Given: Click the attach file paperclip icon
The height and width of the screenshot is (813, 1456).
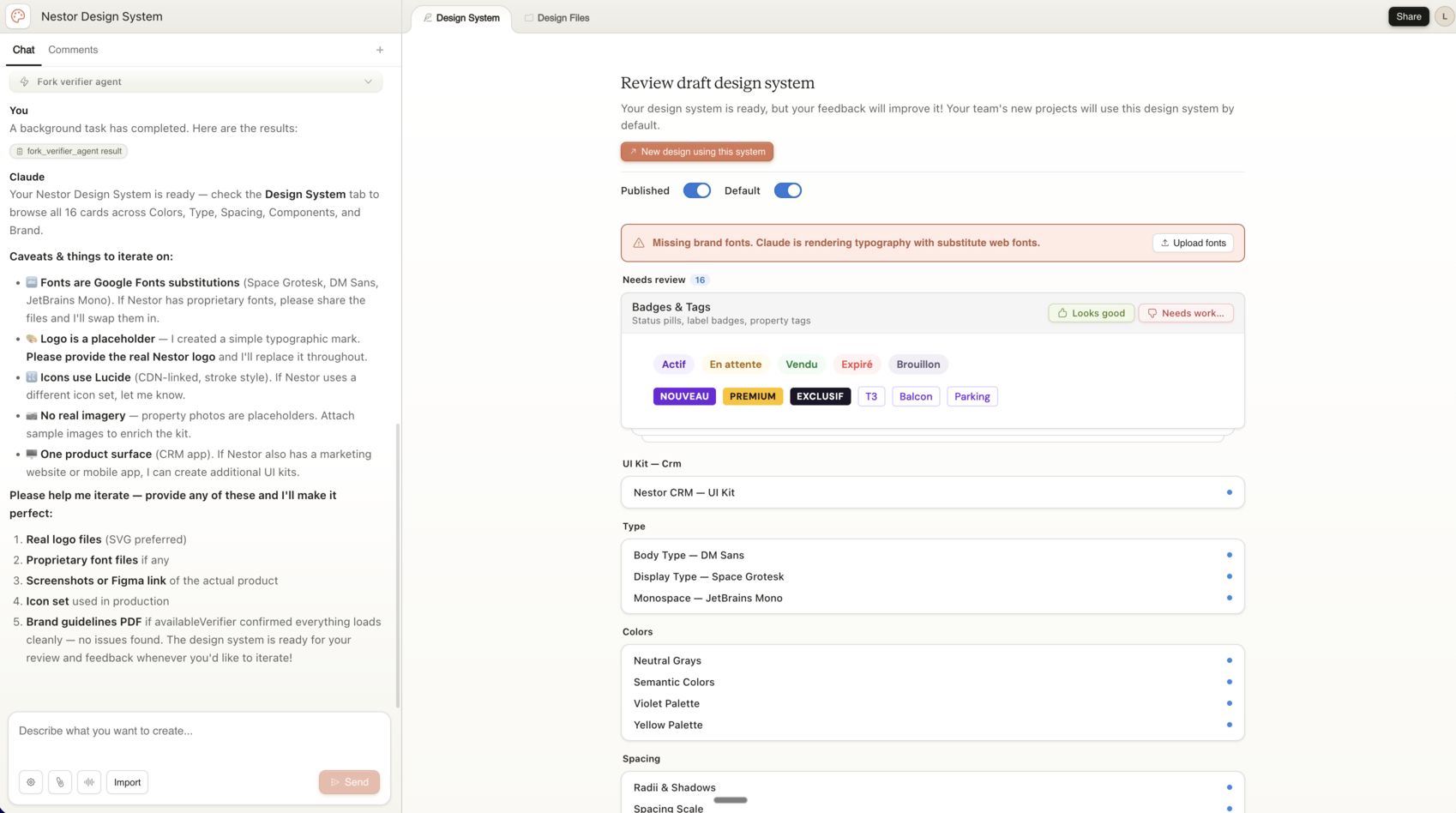Looking at the screenshot, I should pos(60,782).
